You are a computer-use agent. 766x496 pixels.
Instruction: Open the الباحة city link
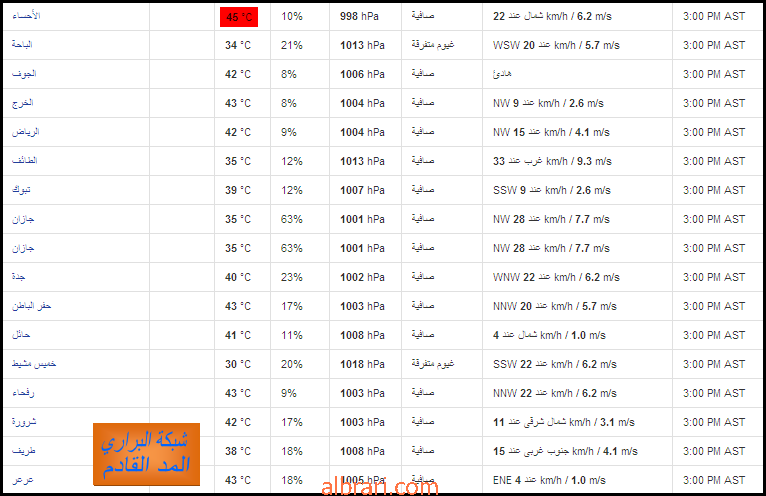tap(22, 44)
